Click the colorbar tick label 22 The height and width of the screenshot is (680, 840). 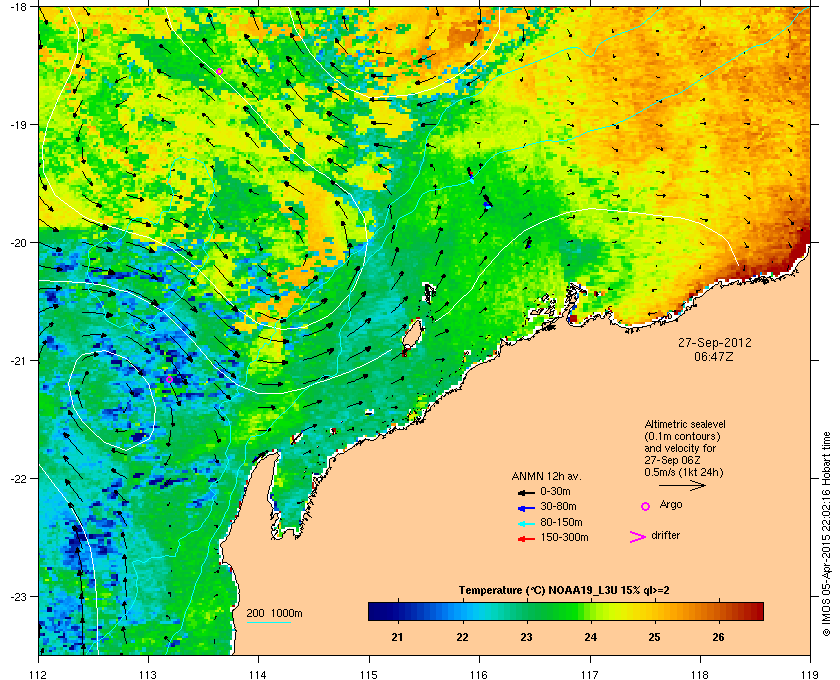[x=462, y=637]
